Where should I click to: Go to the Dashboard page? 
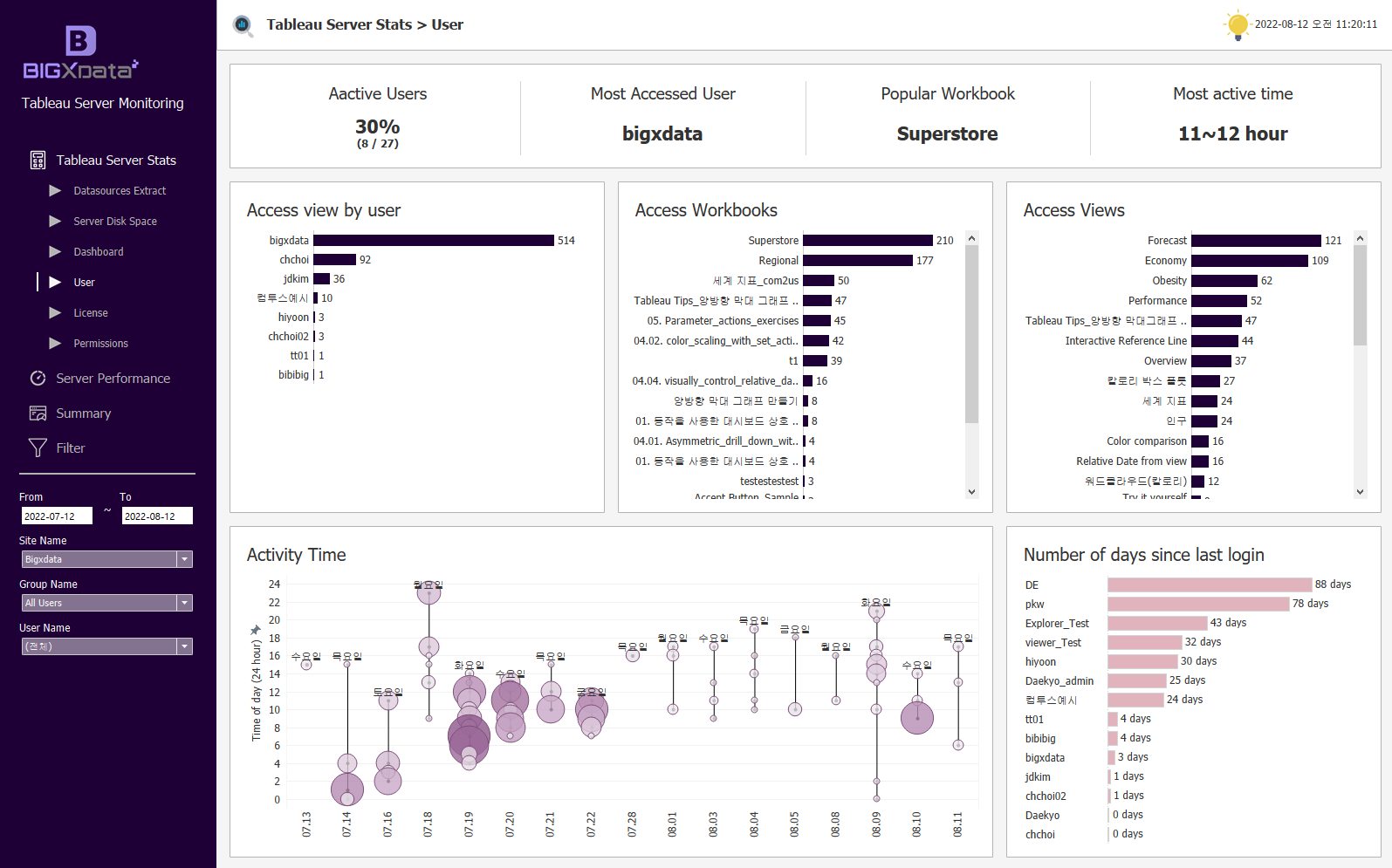pyautogui.click(x=99, y=251)
